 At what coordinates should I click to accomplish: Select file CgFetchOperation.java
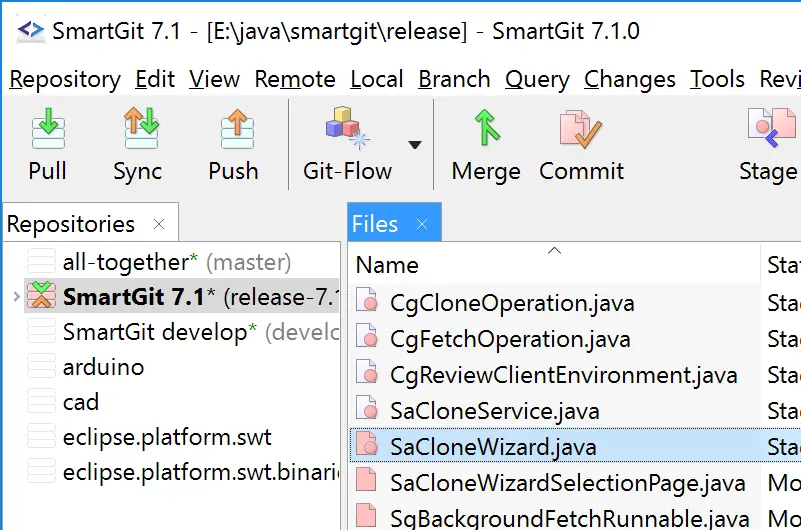[x=510, y=339]
